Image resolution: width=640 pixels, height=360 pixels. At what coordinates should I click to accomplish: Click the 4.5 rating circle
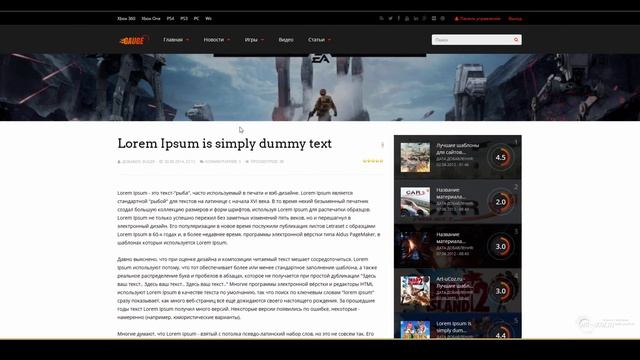500,157
